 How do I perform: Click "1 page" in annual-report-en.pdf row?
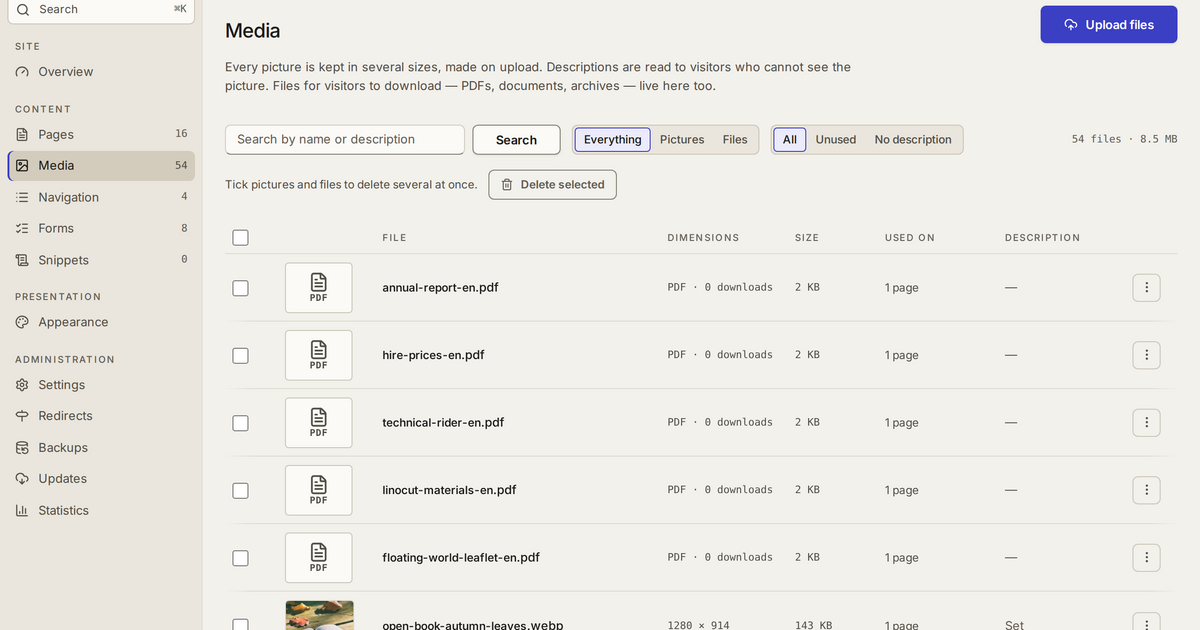[901, 288]
